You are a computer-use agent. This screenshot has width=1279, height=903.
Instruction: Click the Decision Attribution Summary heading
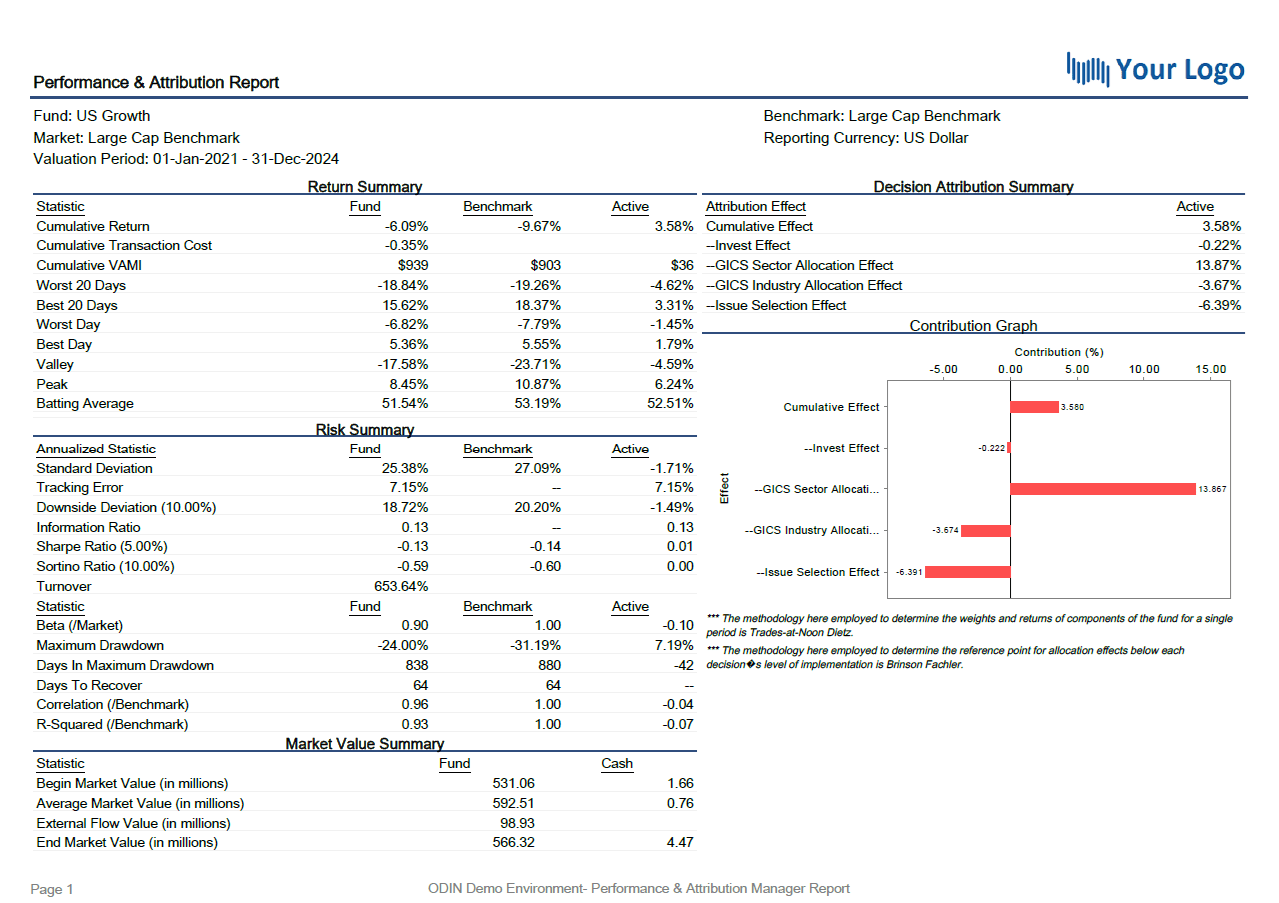coord(973,187)
